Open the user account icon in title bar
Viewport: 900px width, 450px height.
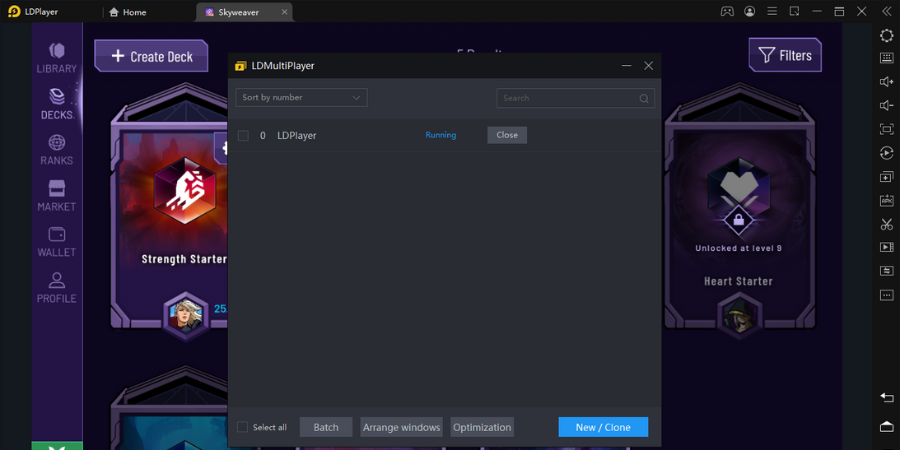tap(750, 11)
